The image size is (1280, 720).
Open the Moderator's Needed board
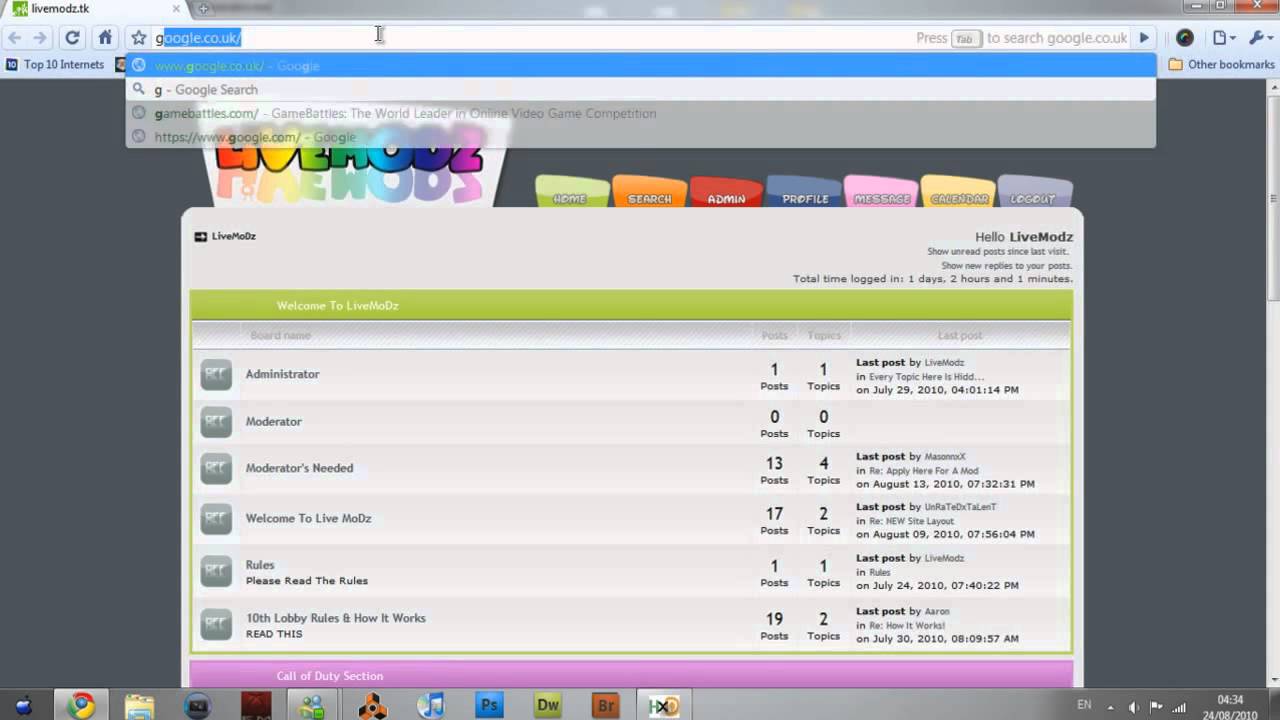300,468
